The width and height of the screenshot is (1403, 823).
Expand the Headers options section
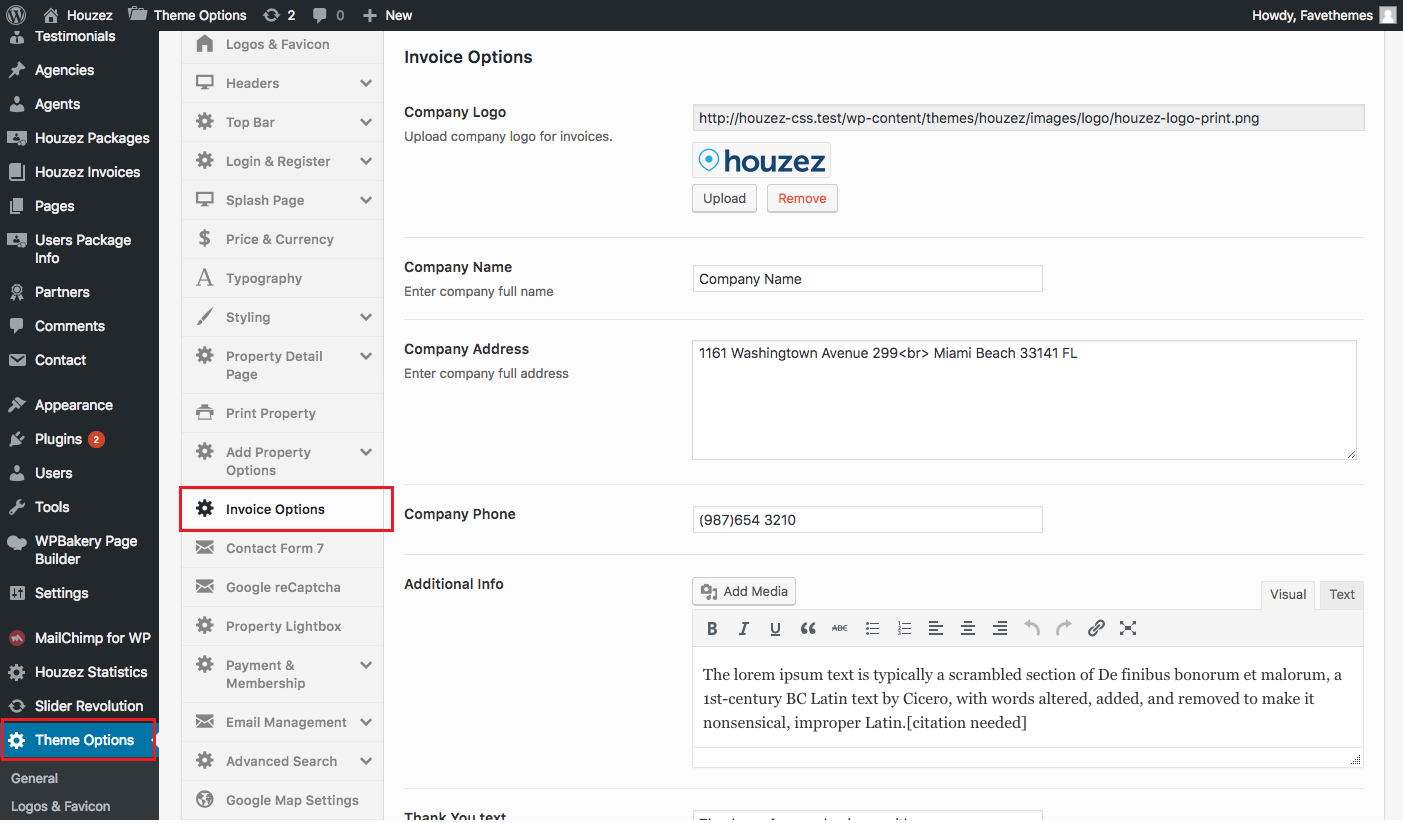click(282, 83)
